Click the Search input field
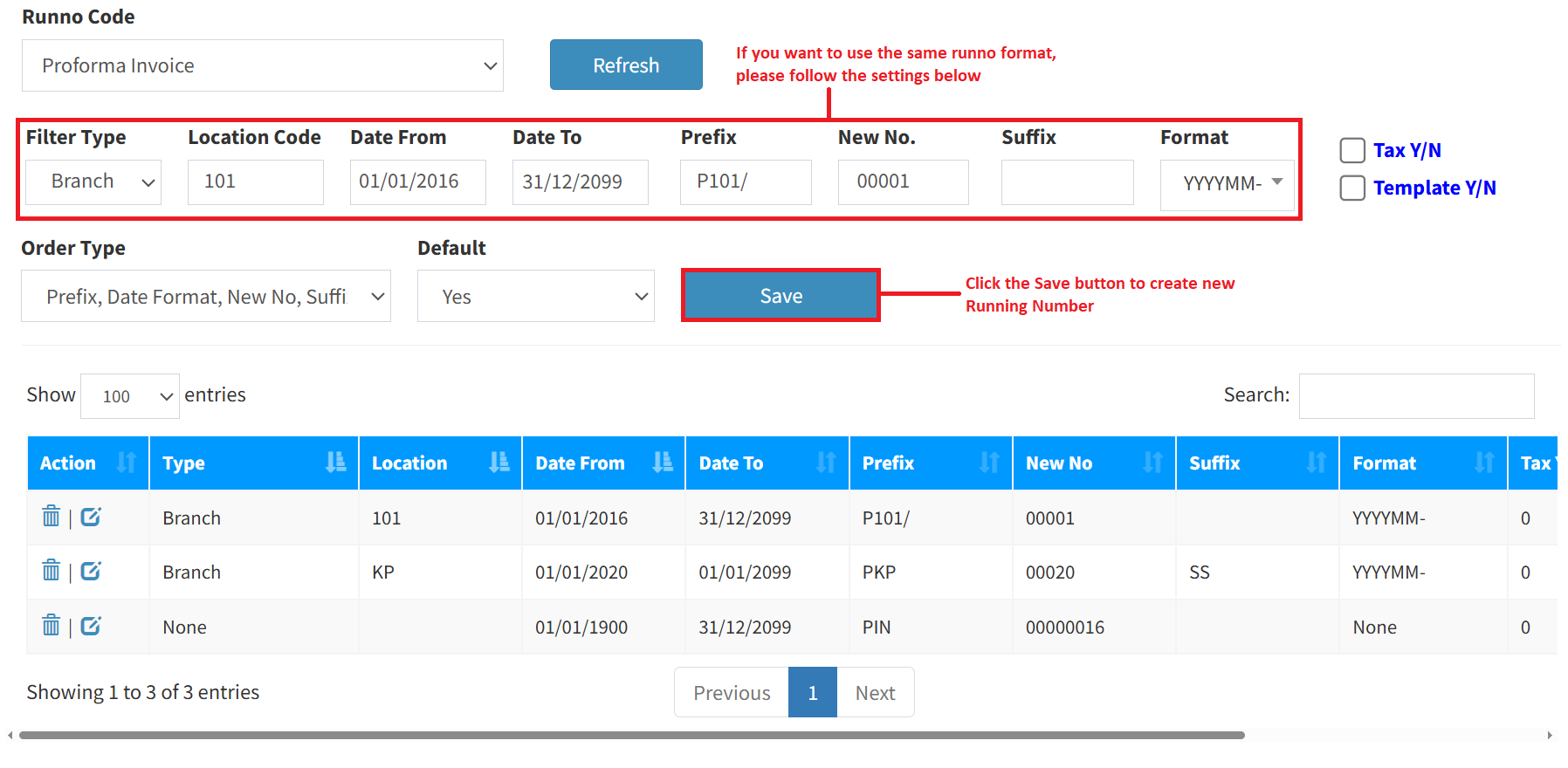The image size is (1568, 768). [1416, 396]
